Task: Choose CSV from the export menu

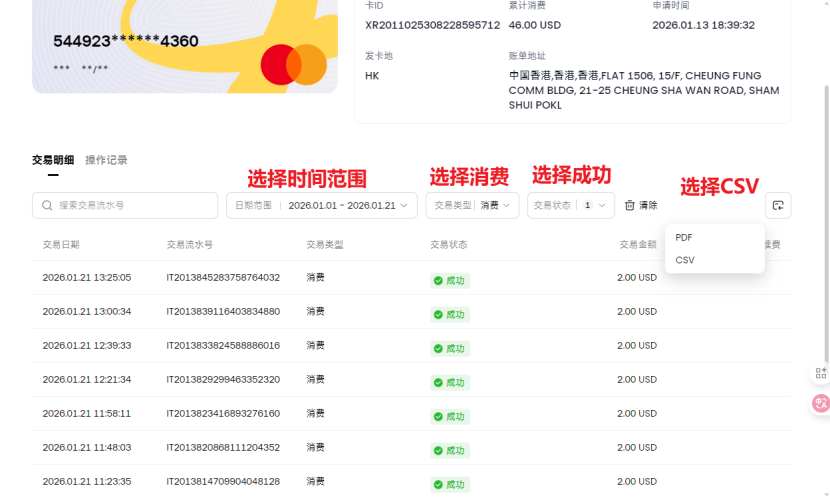Action: click(684, 260)
